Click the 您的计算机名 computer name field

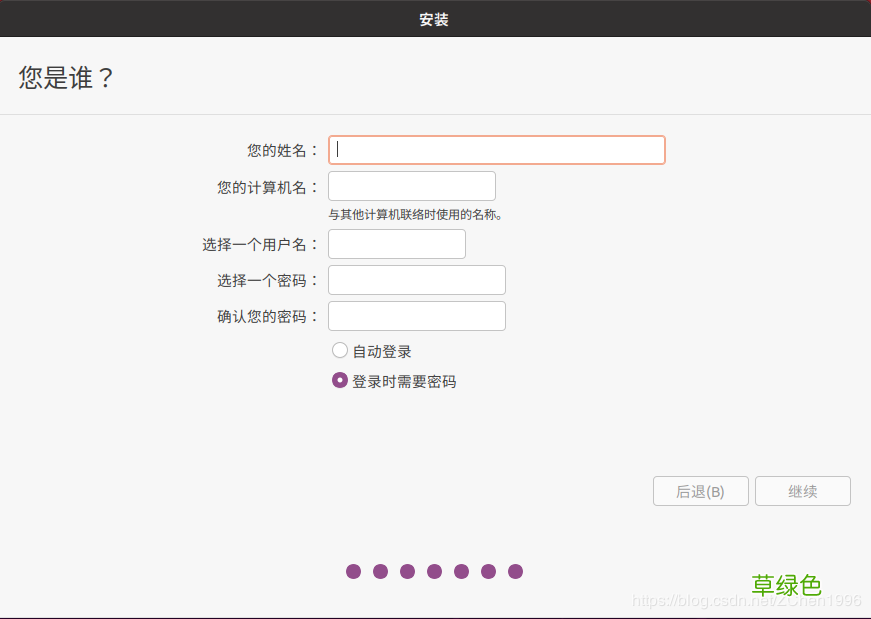coord(411,185)
